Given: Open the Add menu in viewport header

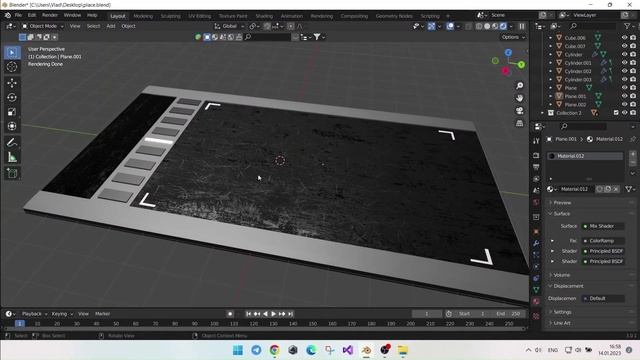Looking at the screenshot, I should tap(111, 26).
